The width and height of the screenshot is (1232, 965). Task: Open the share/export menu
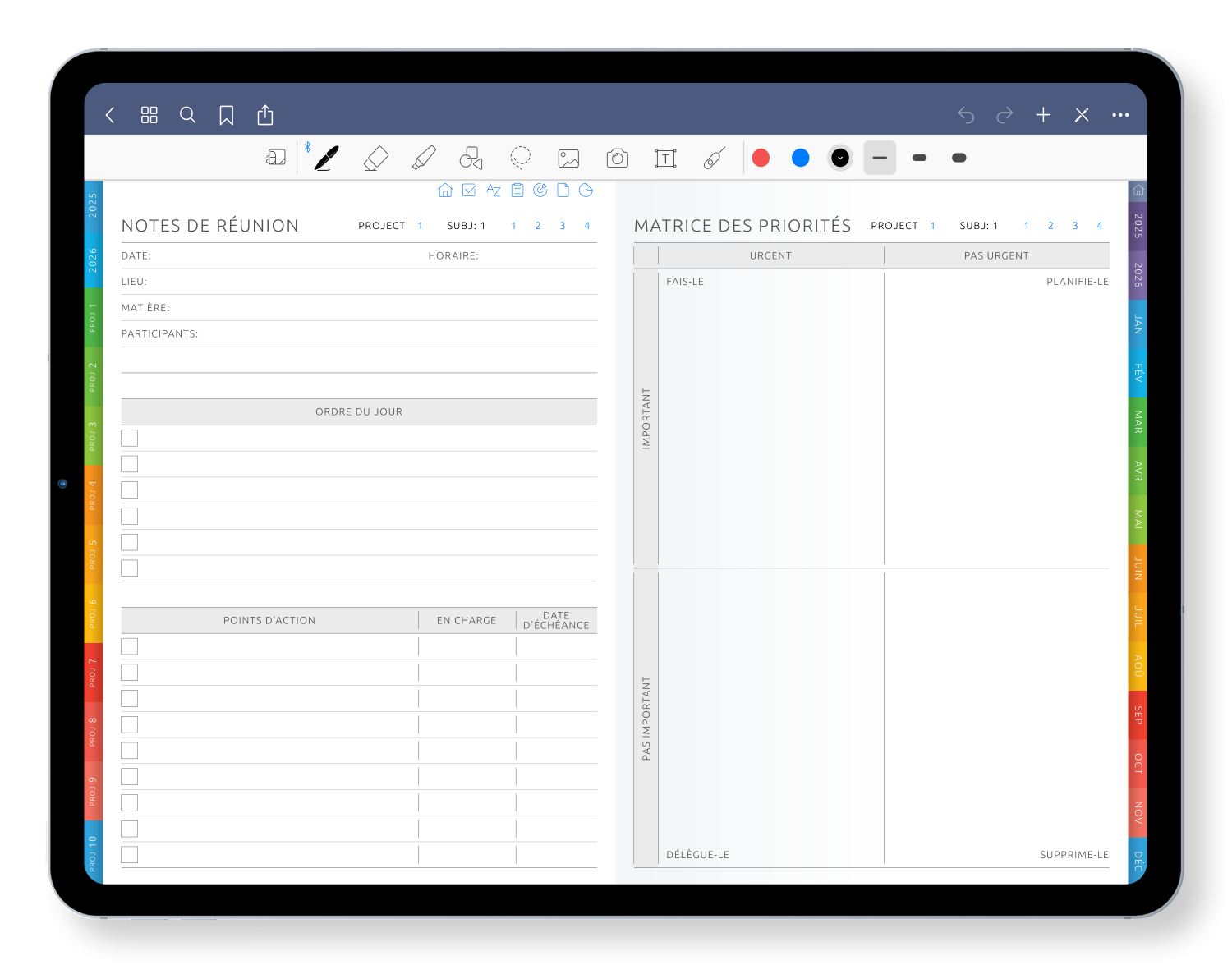click(x=264, y=115)
